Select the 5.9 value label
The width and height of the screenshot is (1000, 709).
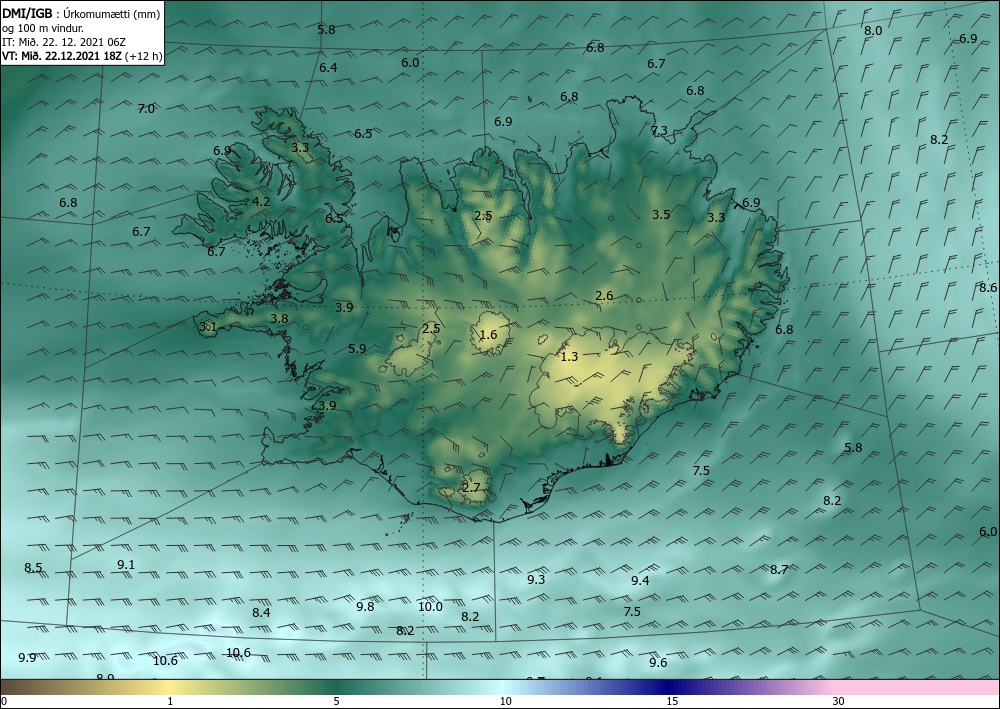358,349
